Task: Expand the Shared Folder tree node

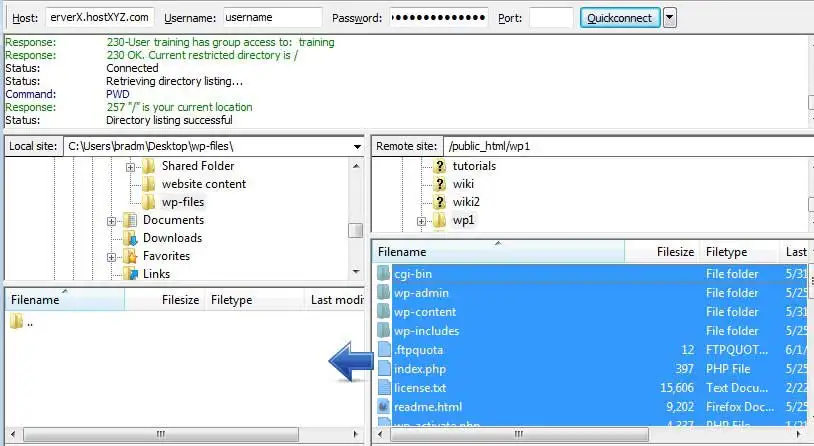Action: point(130,167)
